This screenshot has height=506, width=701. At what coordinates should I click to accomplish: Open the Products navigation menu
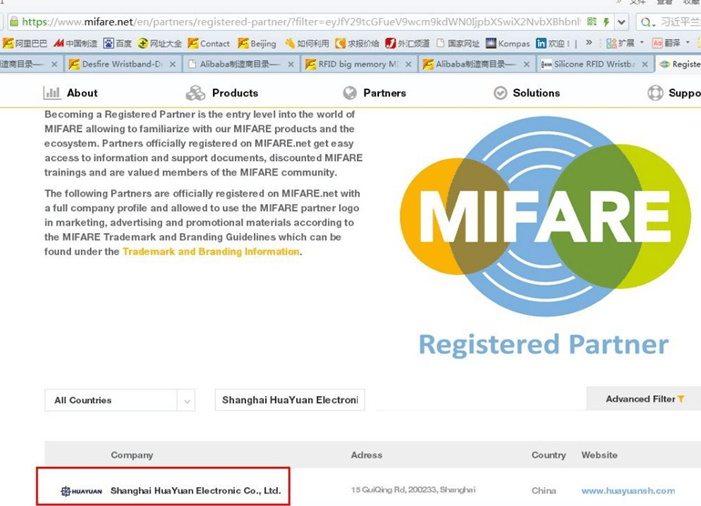pyautogui.click(x=222, y=93)
